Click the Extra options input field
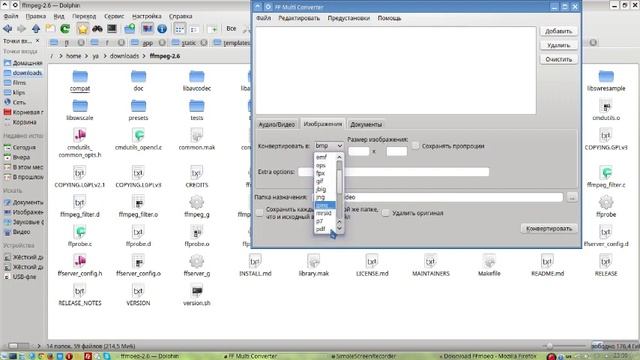 (393, 172)
